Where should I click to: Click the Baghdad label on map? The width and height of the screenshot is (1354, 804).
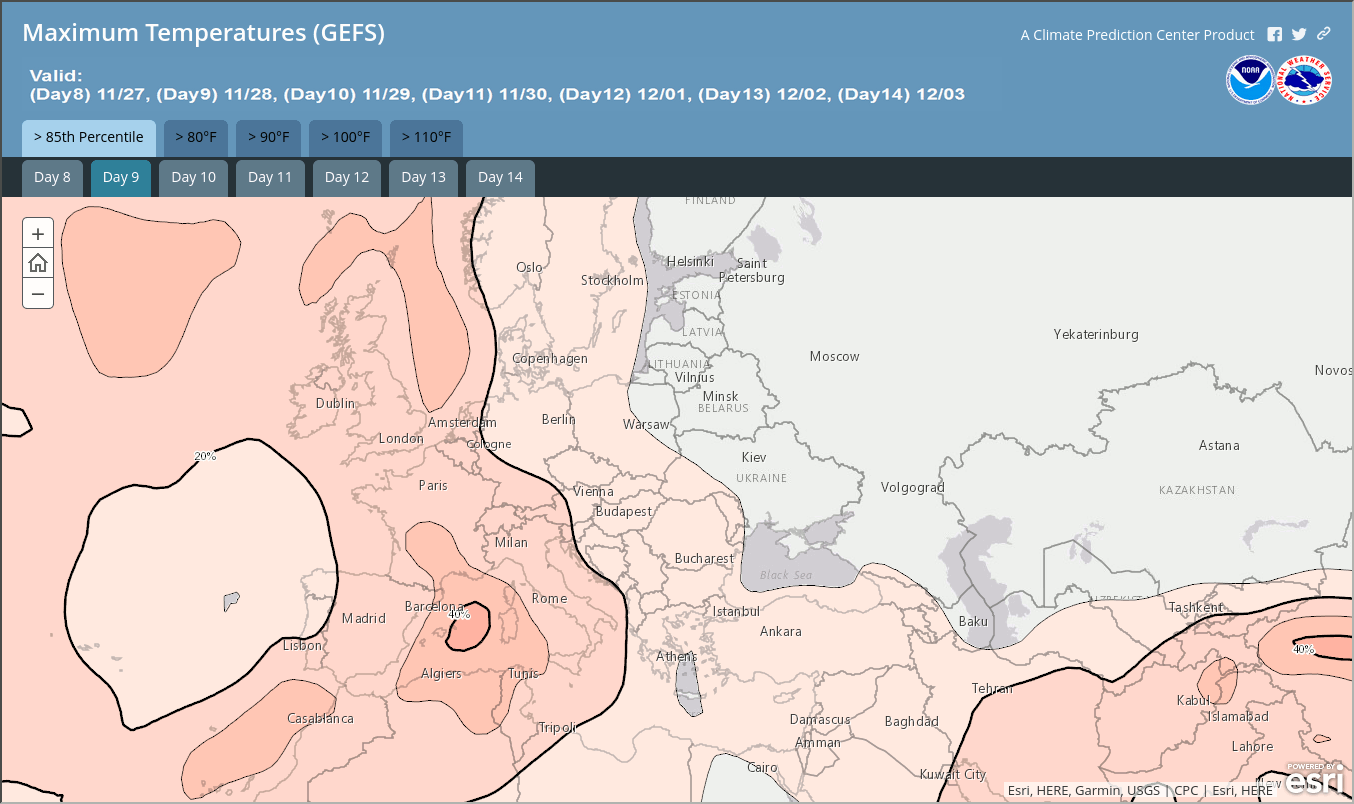click(x=911, y=721)
